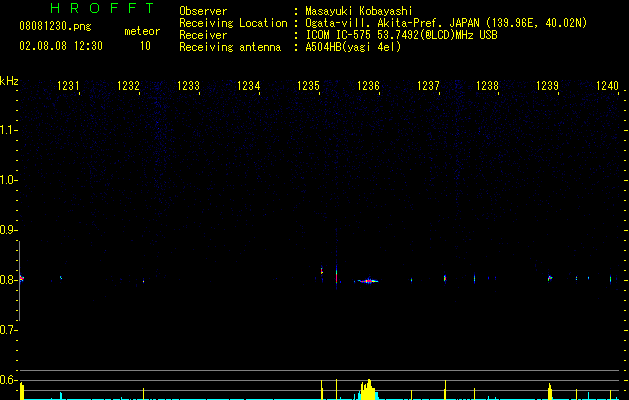Click the long meteor echo near 1236
The height and width of the screenshot is (400, 629).
tap(367, 281)
